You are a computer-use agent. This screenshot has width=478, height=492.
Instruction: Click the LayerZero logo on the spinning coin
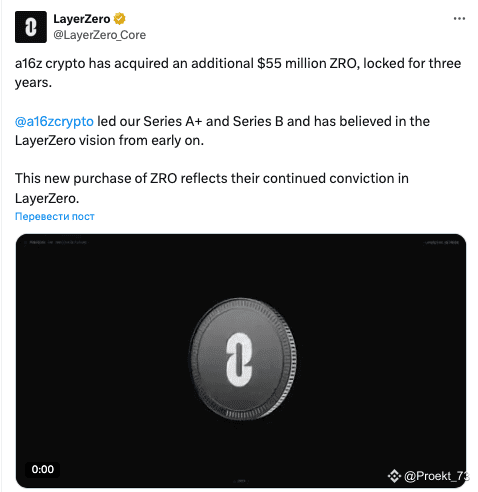point(239,359)
